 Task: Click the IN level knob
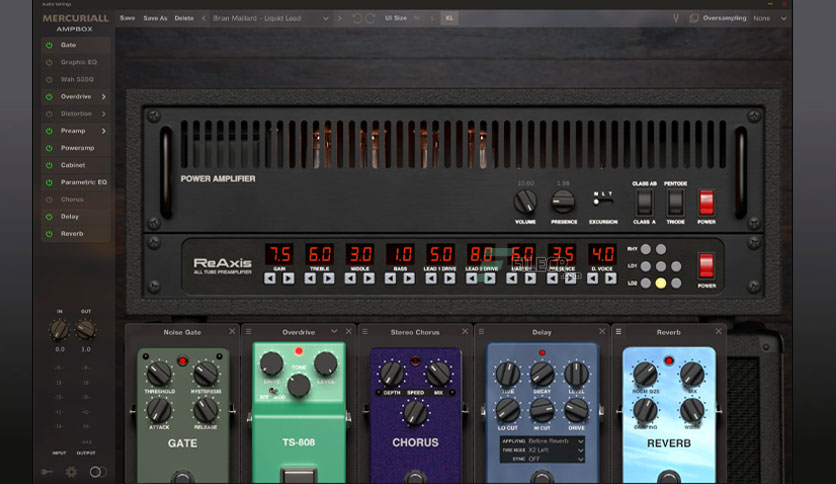point(59,330)
